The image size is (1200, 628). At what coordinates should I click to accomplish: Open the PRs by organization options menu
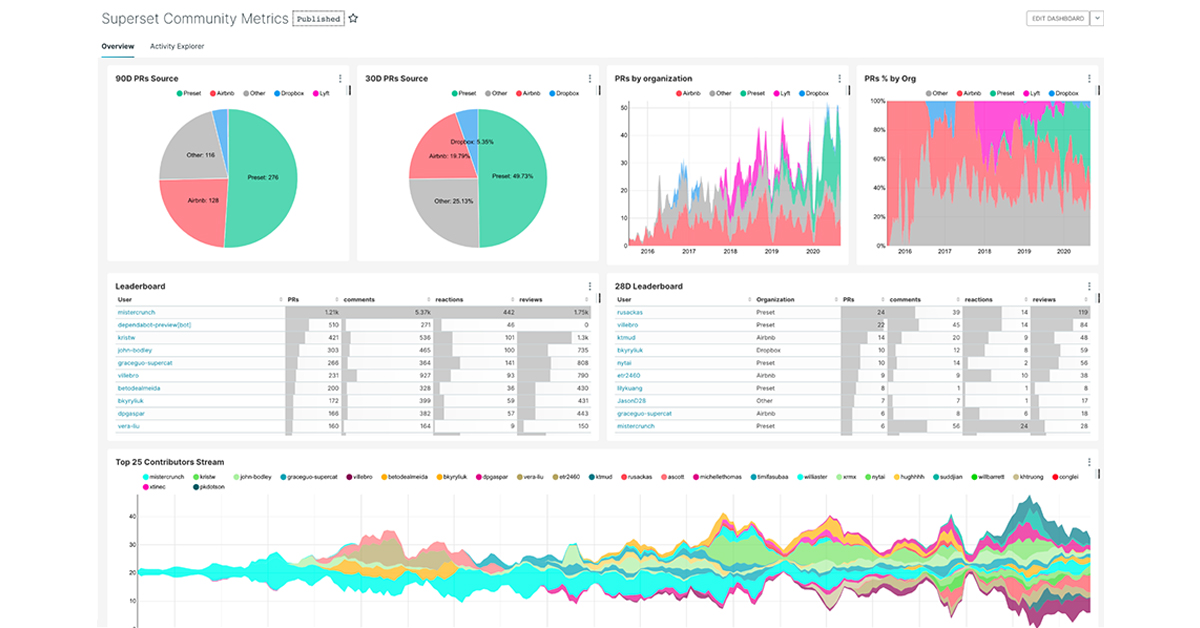840,79
